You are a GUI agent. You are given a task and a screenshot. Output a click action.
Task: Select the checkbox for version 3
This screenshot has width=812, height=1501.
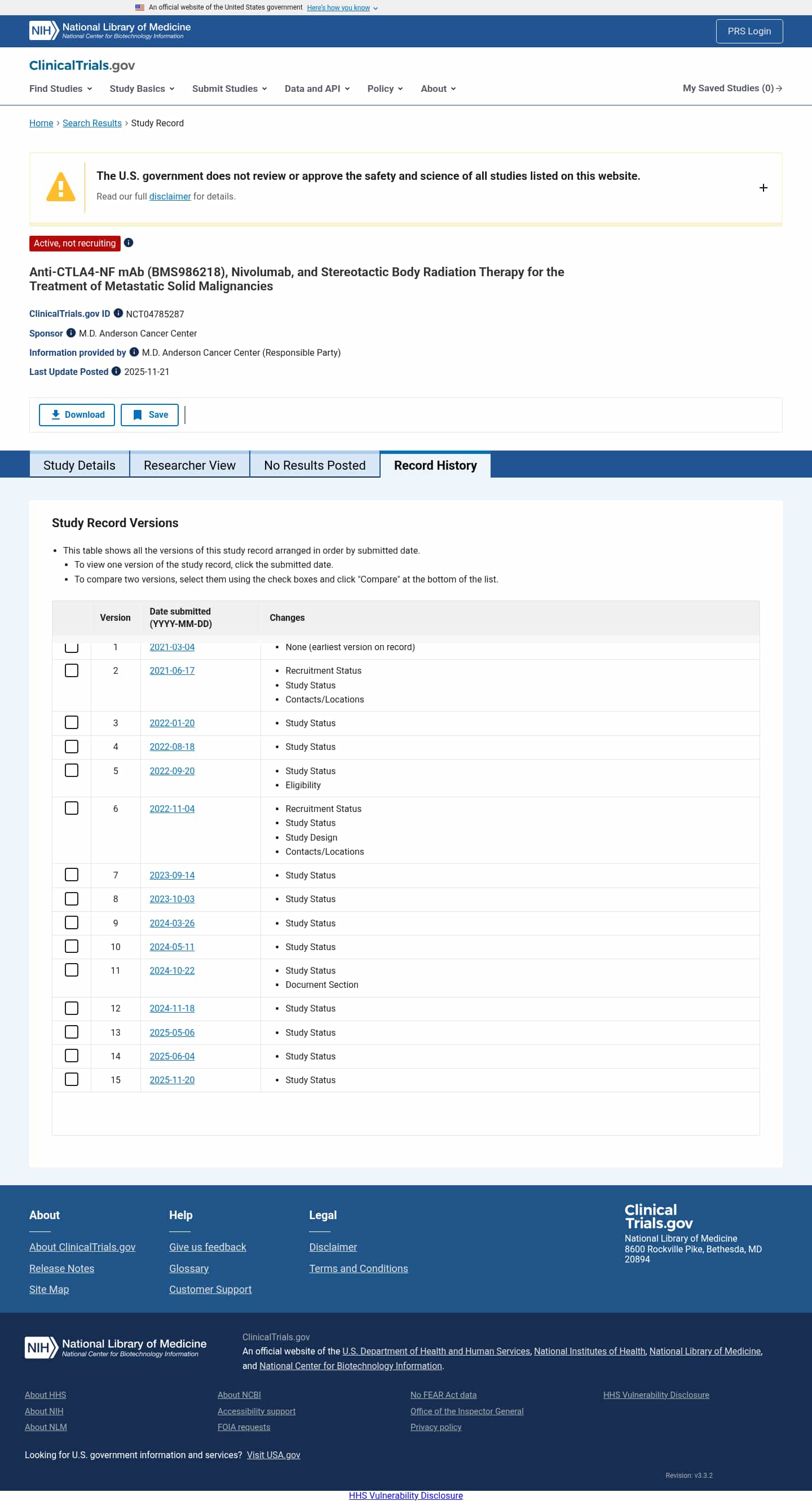click(72, 722)
